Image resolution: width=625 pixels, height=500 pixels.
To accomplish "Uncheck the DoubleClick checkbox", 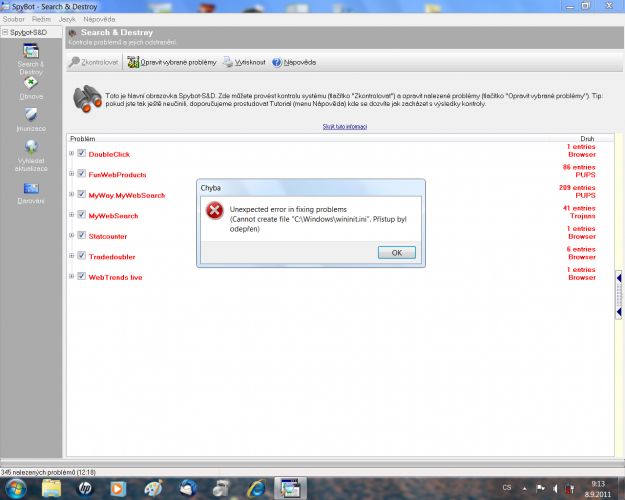I will pyautogui.click(x=82, y=153).
